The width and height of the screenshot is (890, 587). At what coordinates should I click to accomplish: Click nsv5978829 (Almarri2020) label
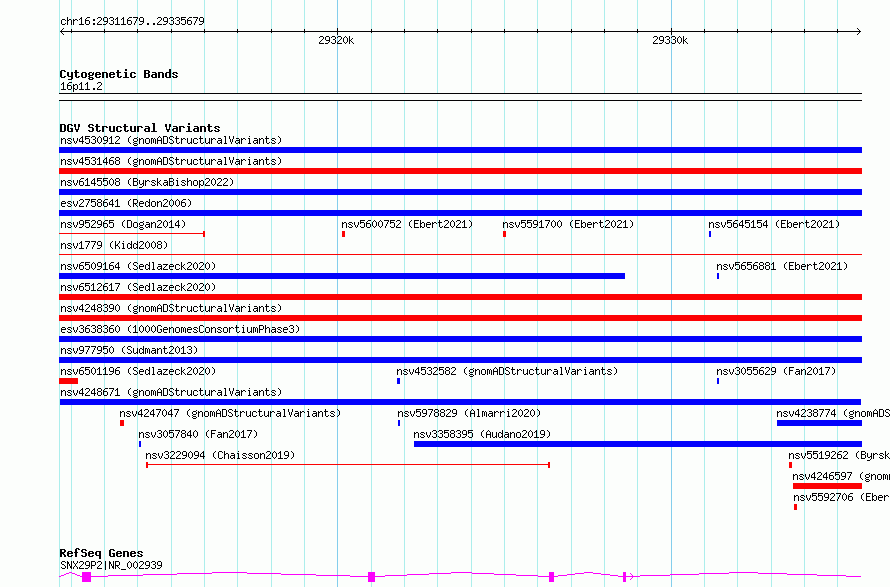[x=469, y=413]
